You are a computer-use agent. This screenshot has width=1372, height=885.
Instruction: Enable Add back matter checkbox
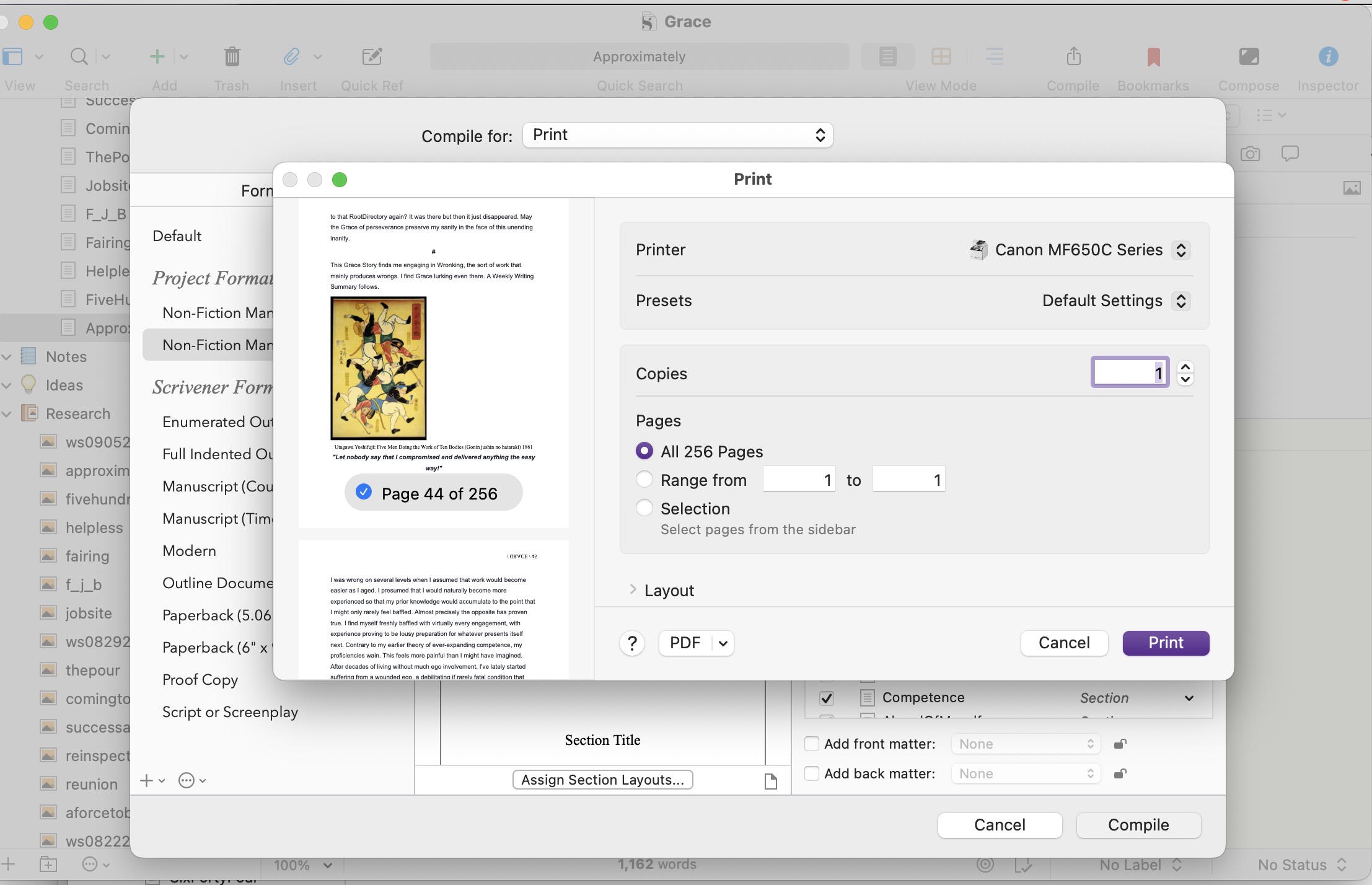pyautogui.click(x=812, y=773)
